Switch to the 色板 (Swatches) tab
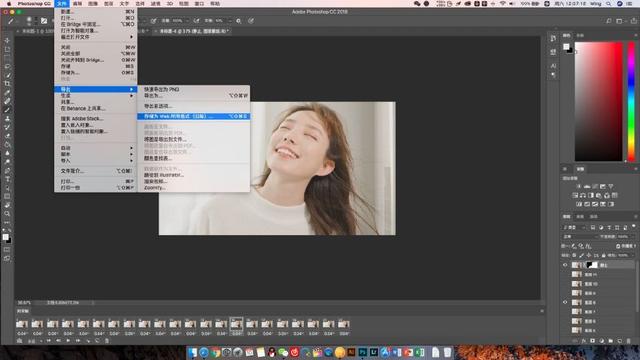The image size is (640, 360). pyautogui.click(x=580, y=36)
